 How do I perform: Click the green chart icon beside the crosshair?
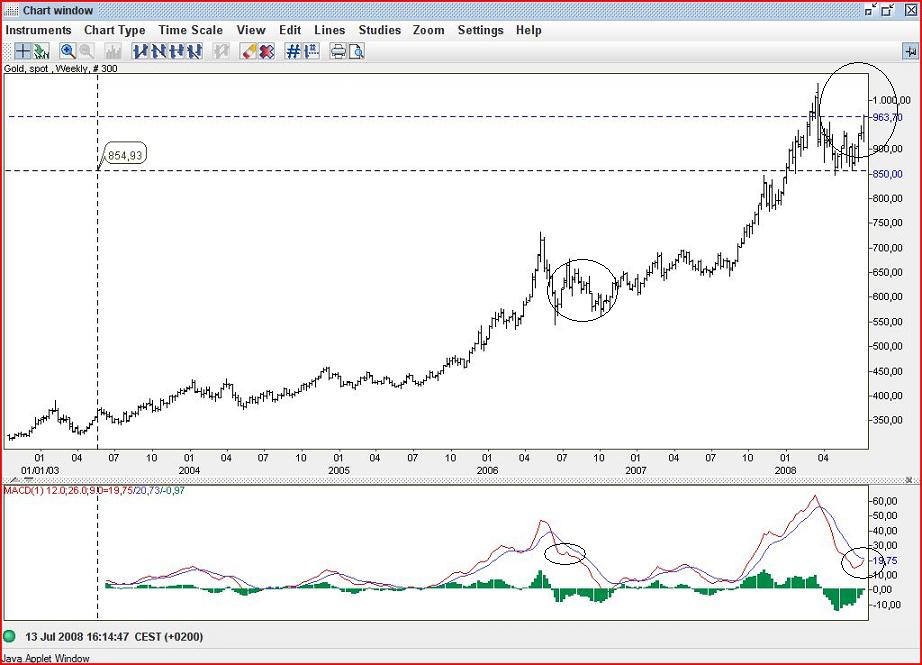[x=41, y=52]
